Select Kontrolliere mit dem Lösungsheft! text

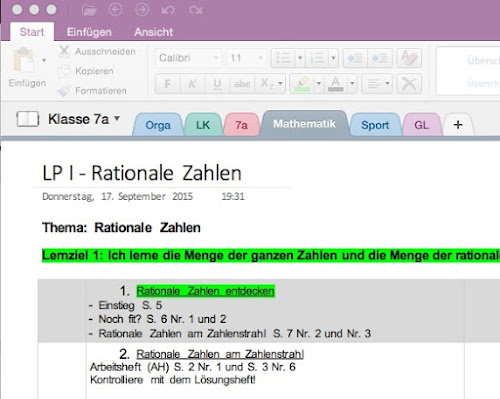173,380
